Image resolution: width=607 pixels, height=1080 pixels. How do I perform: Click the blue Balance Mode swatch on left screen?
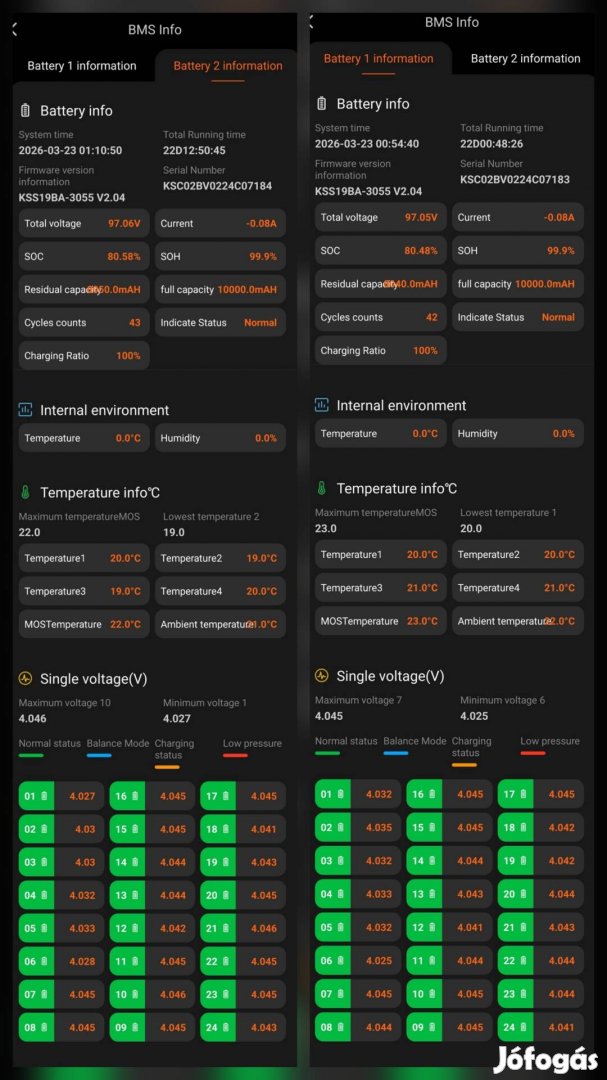[99, 756]
